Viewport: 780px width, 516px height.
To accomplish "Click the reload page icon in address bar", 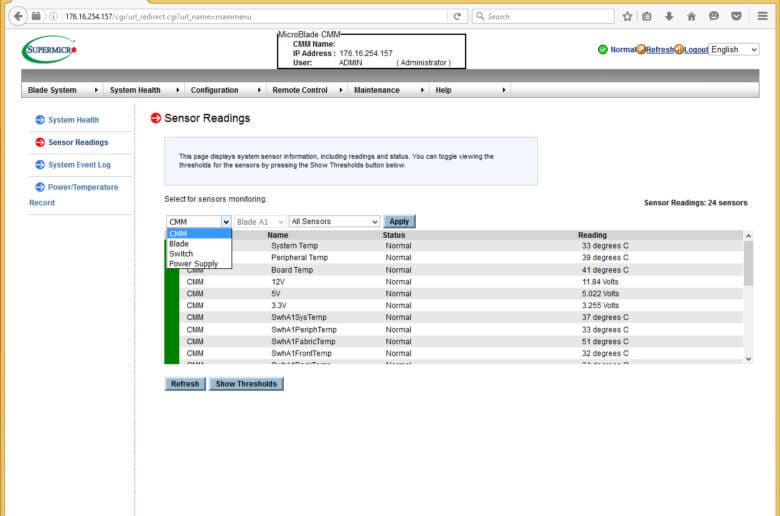I will coord(457,16).
